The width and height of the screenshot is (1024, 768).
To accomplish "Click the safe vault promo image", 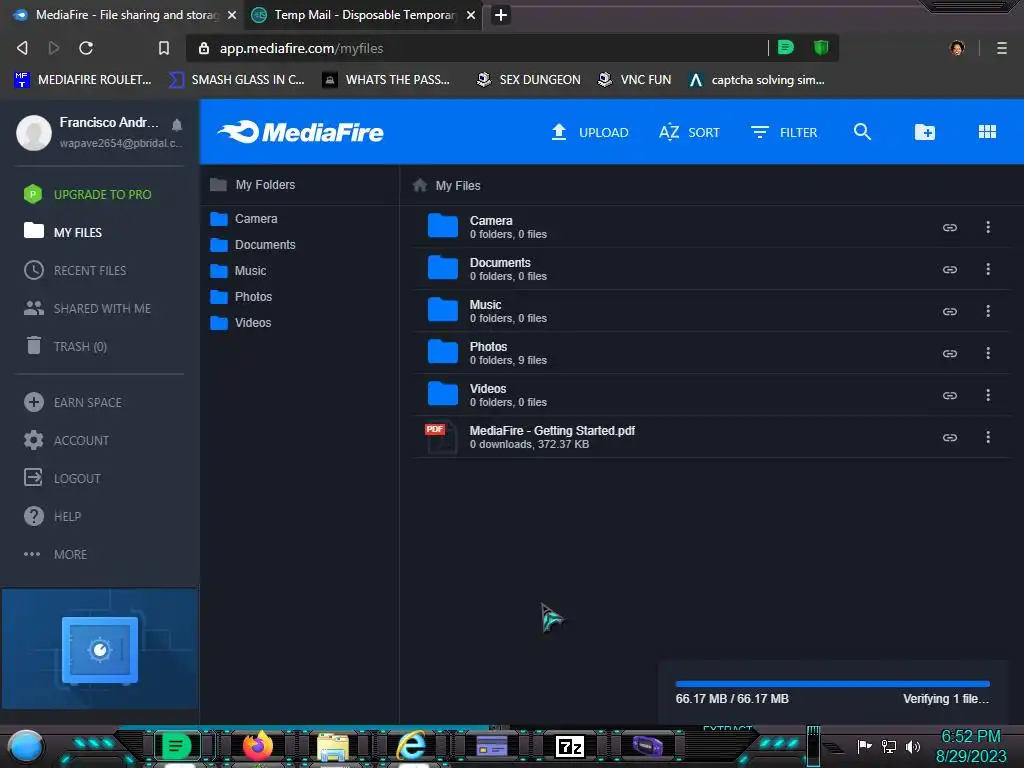I will click(100, 649).
